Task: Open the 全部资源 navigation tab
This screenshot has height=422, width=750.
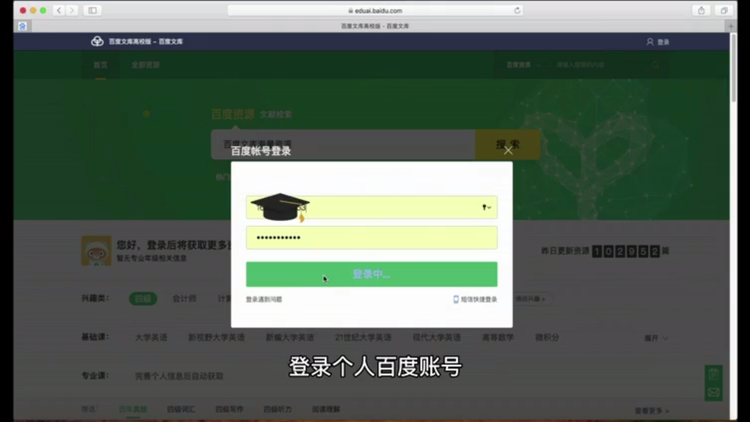Action: click(x=145, y=65)
